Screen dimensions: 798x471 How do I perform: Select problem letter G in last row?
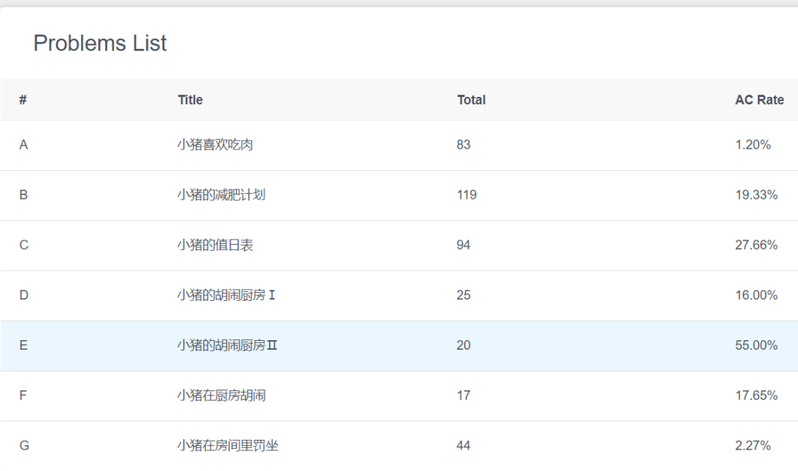point(24,445)
